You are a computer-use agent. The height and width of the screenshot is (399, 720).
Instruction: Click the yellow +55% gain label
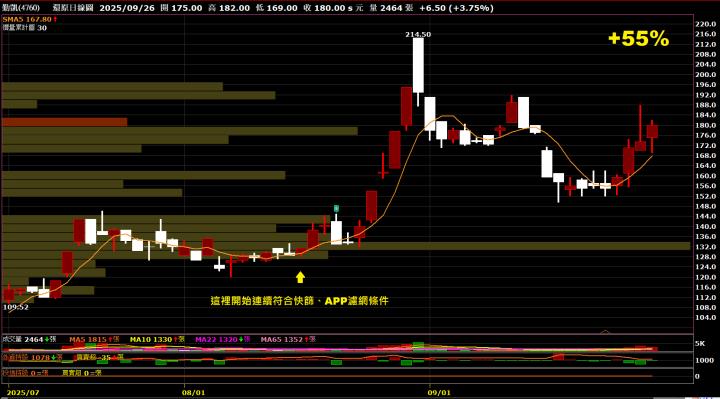click(638, 39)
